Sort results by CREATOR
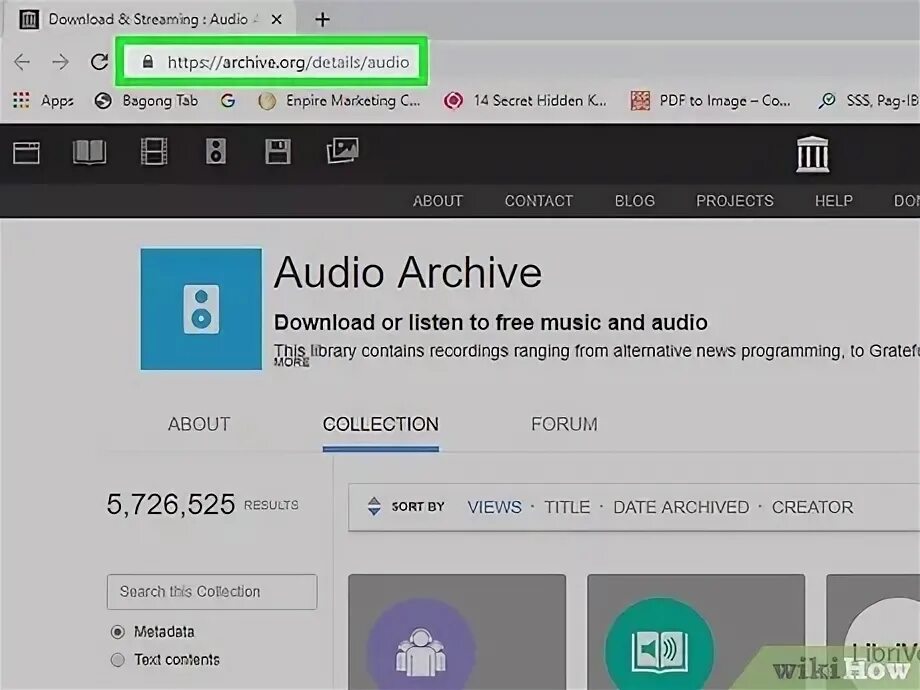920x690 pixels. coord(813,508)
